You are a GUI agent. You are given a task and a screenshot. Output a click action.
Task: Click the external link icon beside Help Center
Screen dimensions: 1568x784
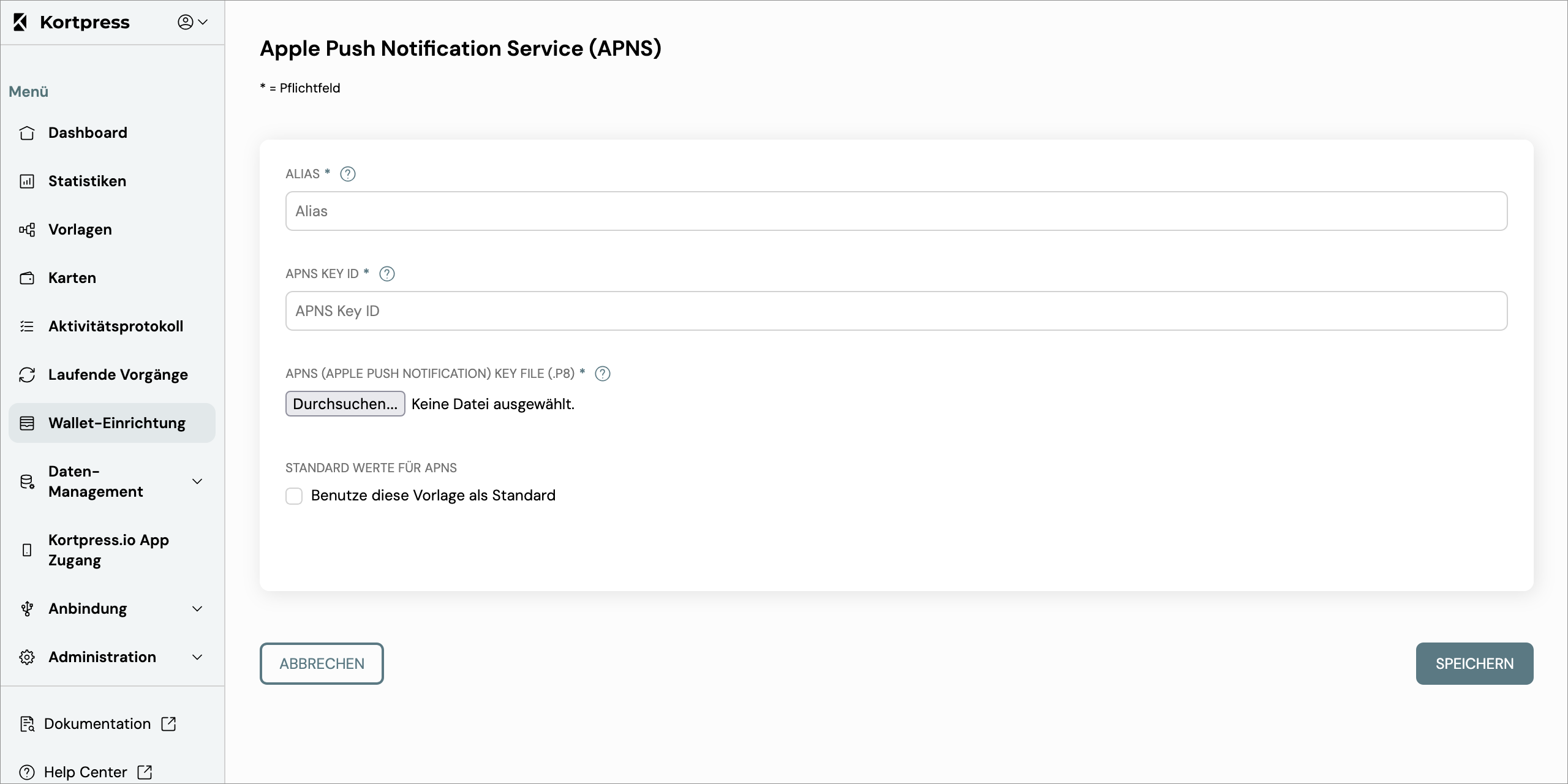145,772
